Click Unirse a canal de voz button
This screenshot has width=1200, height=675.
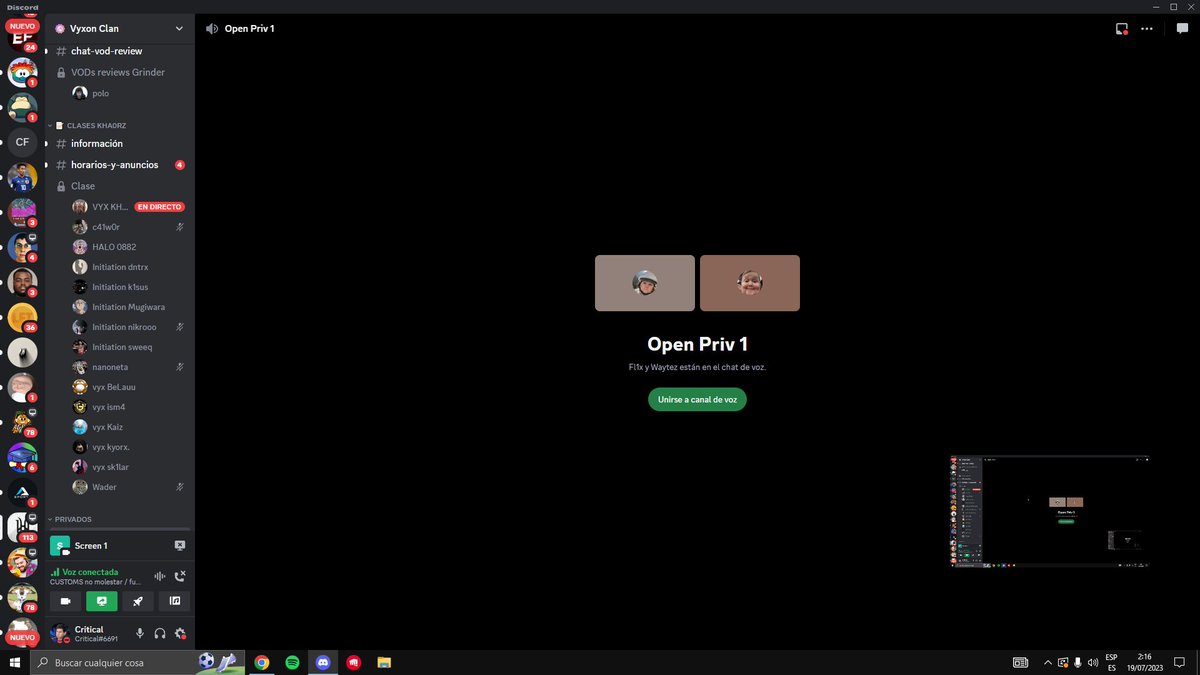coord(697,399)
